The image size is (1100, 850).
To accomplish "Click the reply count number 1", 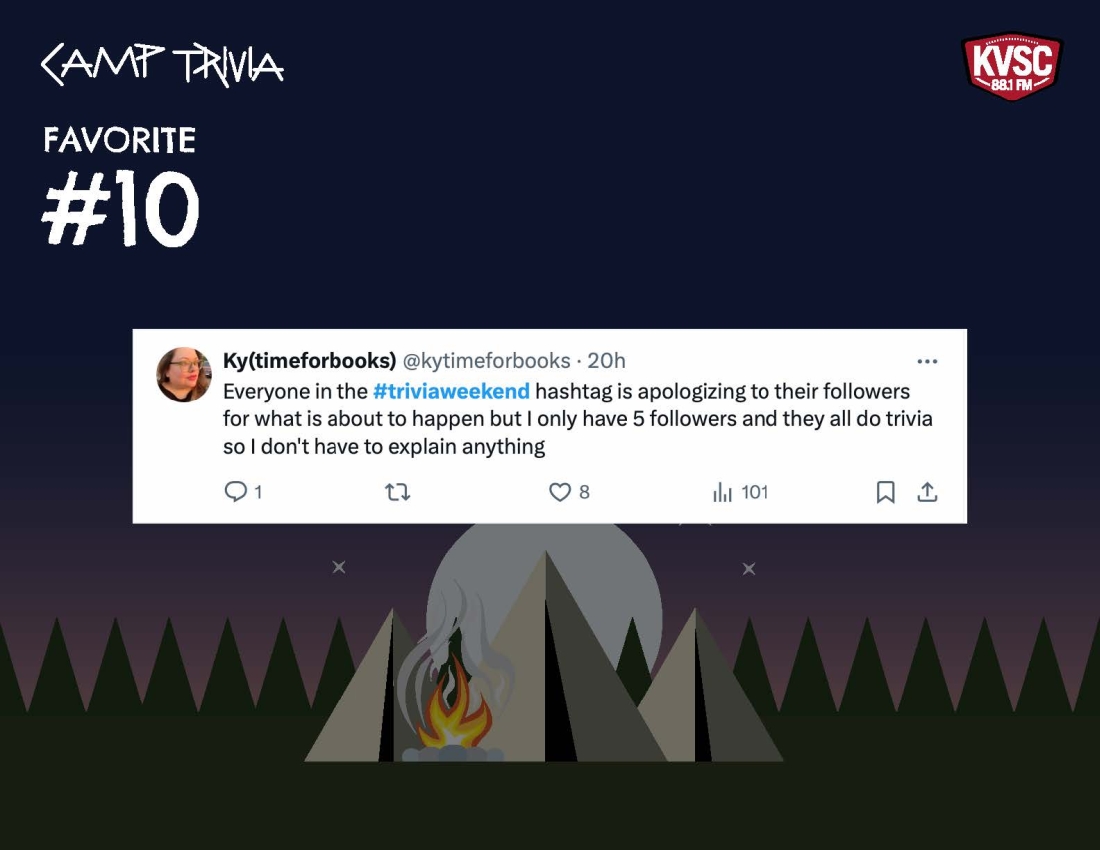I will click(x=258, y=492).
